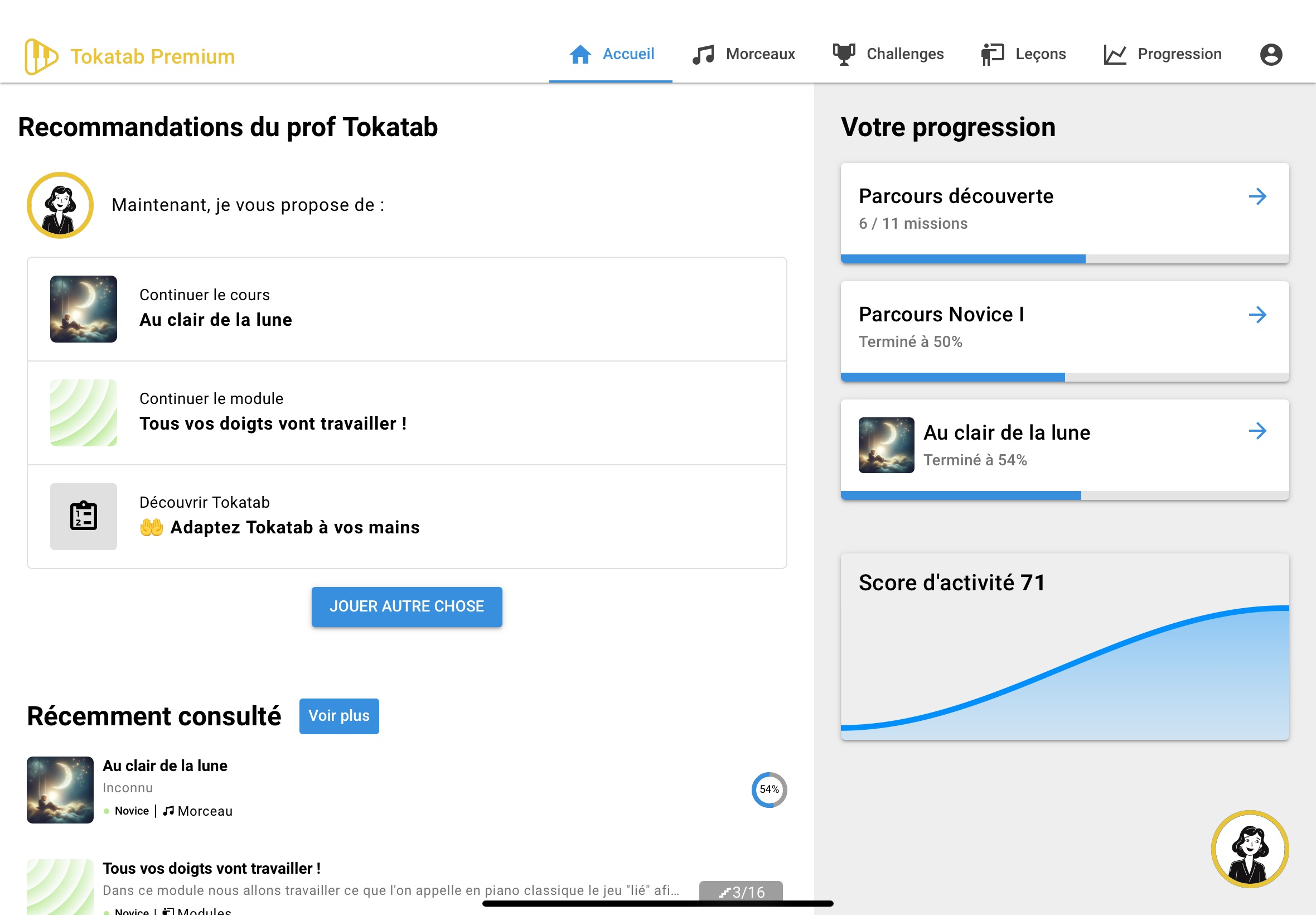This screenshot has width=1316, height=915.
Task: Open Au clair de la lune progression arrow
Action: pos(1257,431)
